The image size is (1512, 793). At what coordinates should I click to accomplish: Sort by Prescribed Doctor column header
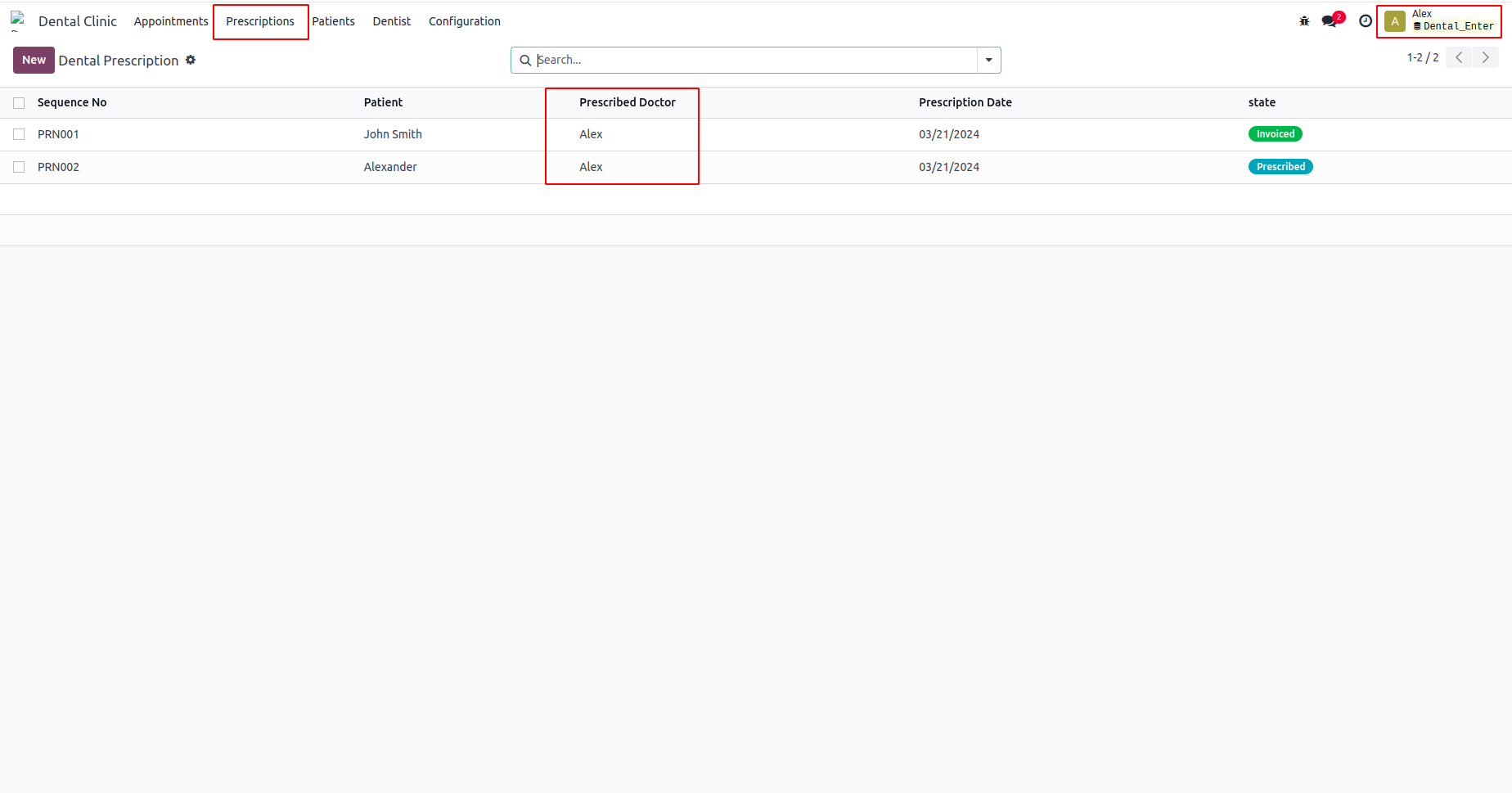tap(628, 102)
